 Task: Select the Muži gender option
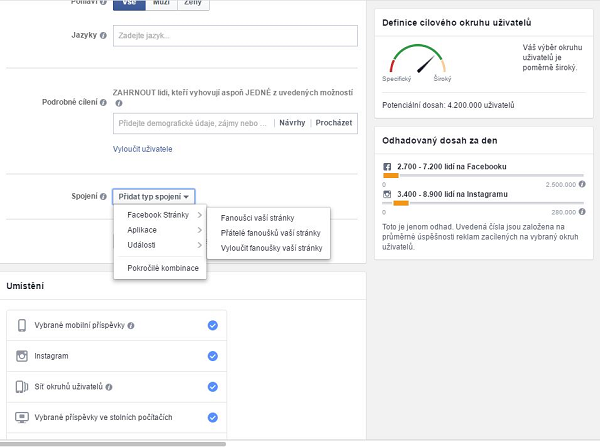coord(161,4)
